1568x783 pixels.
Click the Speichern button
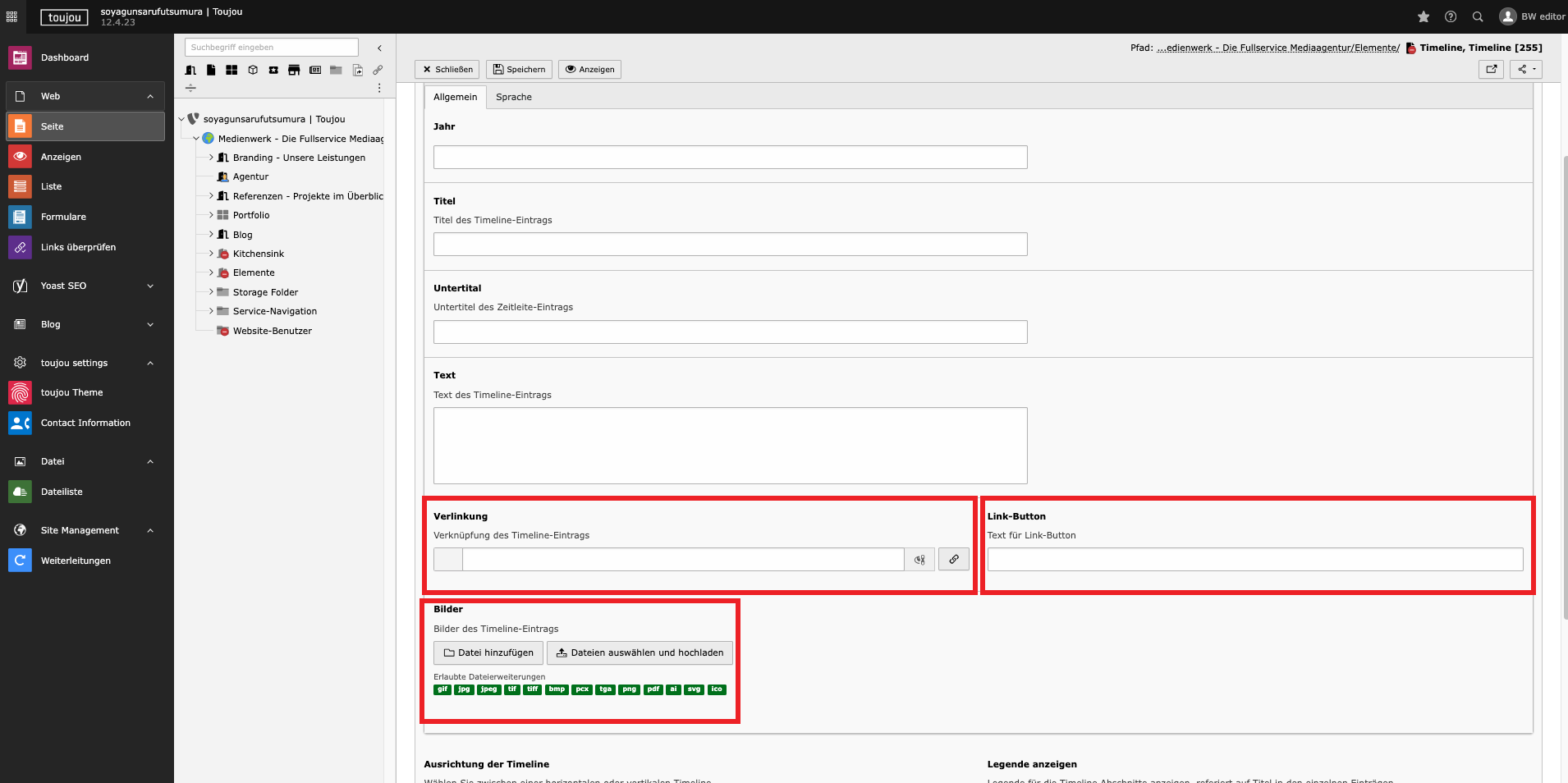coord(519,70)
